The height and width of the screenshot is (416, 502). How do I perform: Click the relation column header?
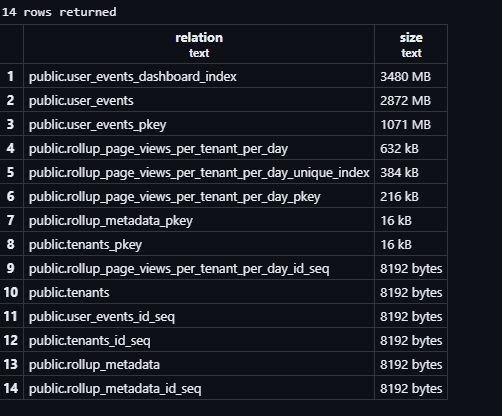click(199, 44)
